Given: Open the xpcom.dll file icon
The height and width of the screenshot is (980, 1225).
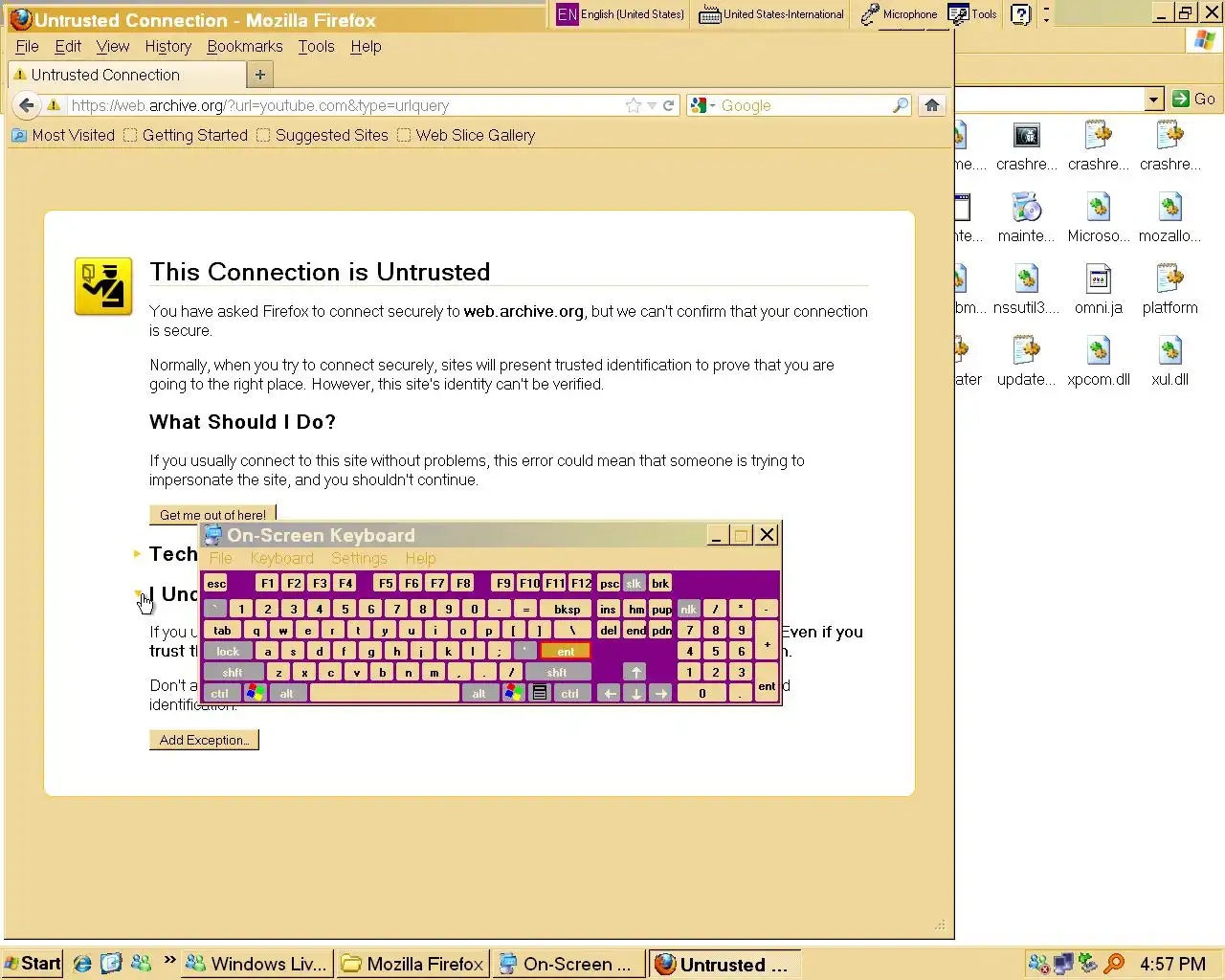Looking at the screenshot, I should (x=1098, y=362).
